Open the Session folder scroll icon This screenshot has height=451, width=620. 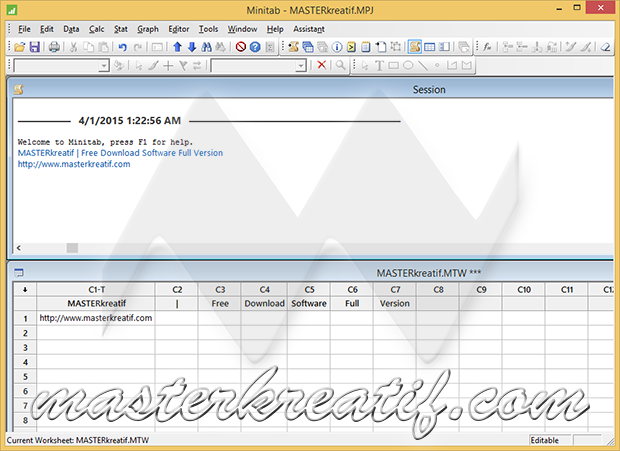(x=293, y=47)
